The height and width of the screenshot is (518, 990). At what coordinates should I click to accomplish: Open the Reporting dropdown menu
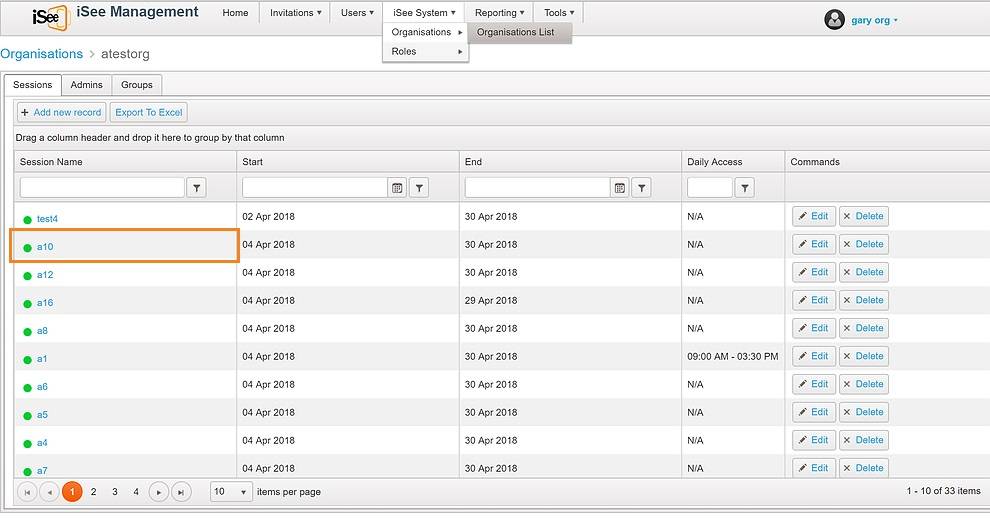499,13
